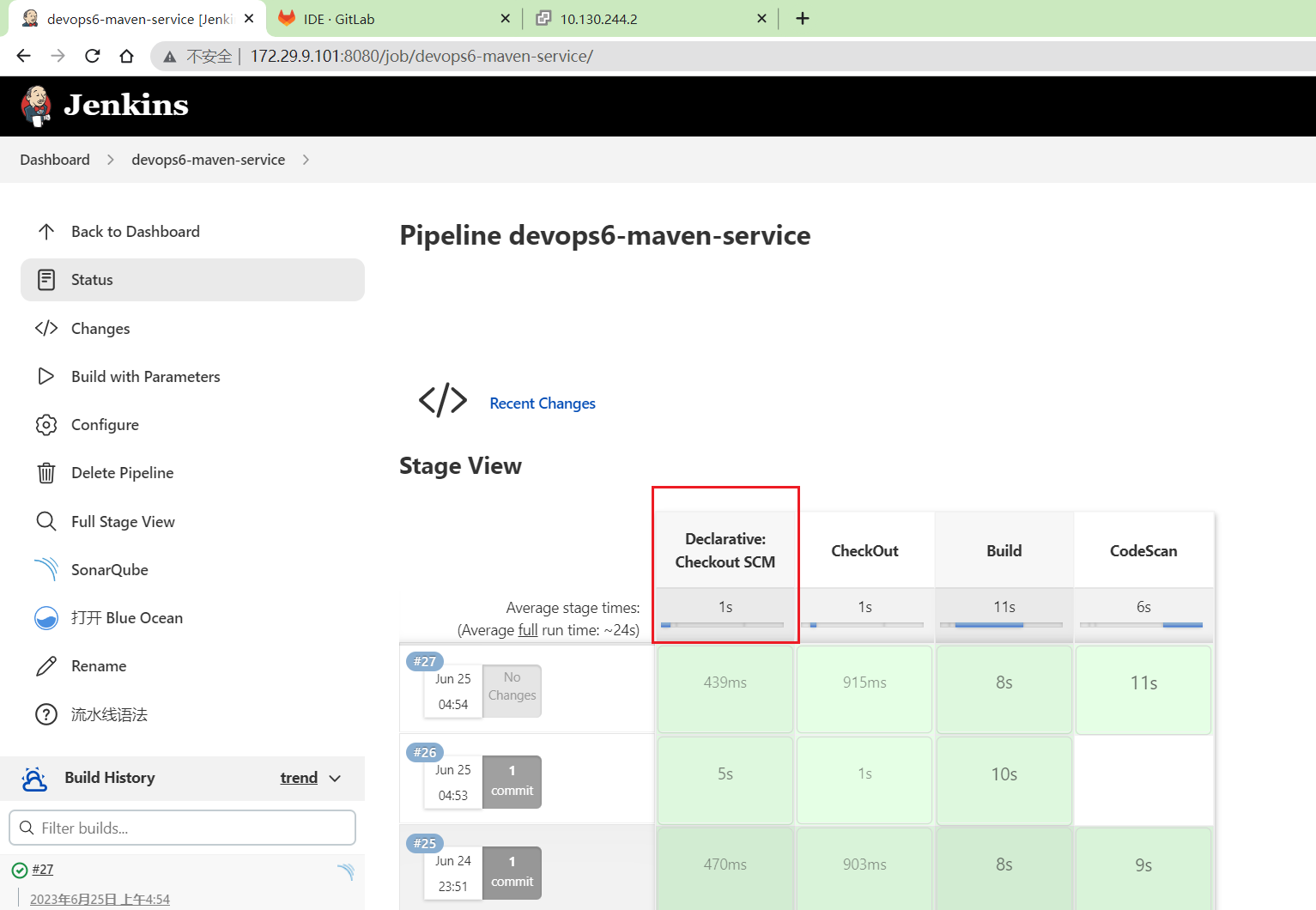
Task: Click the green success icon for build #27
Action: [20, 871]
